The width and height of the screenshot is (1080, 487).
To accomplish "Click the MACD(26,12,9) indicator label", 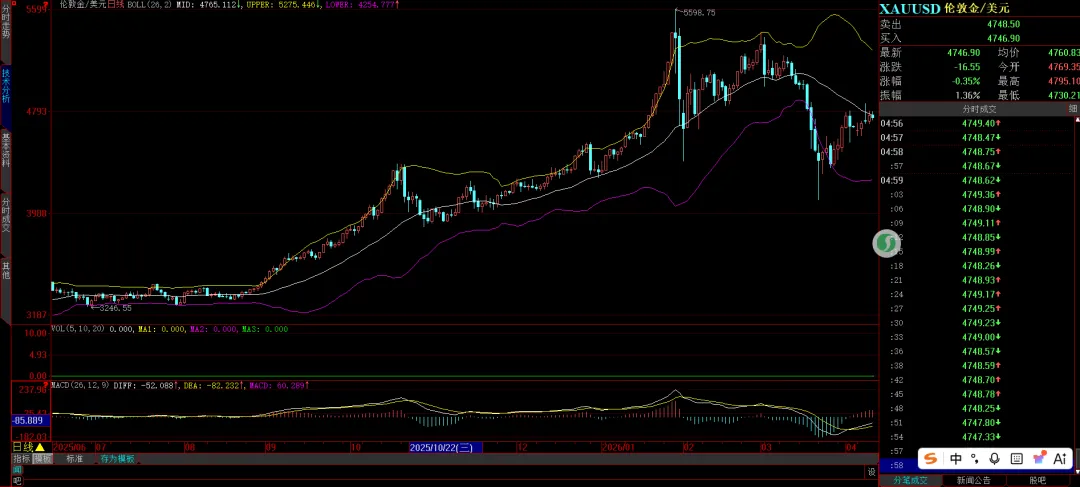I will click(81, 385).
